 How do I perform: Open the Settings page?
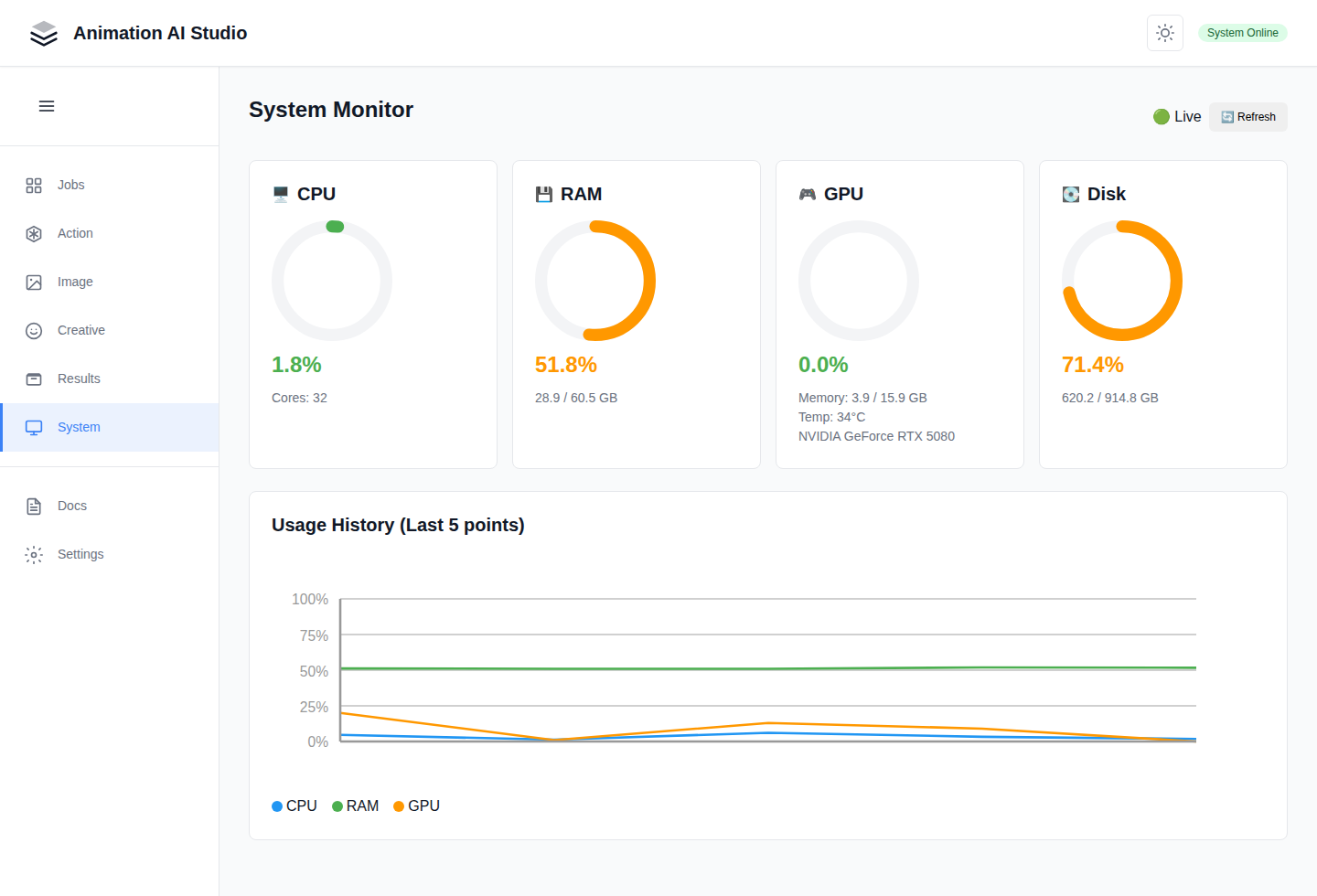click(x=110, y=554)
